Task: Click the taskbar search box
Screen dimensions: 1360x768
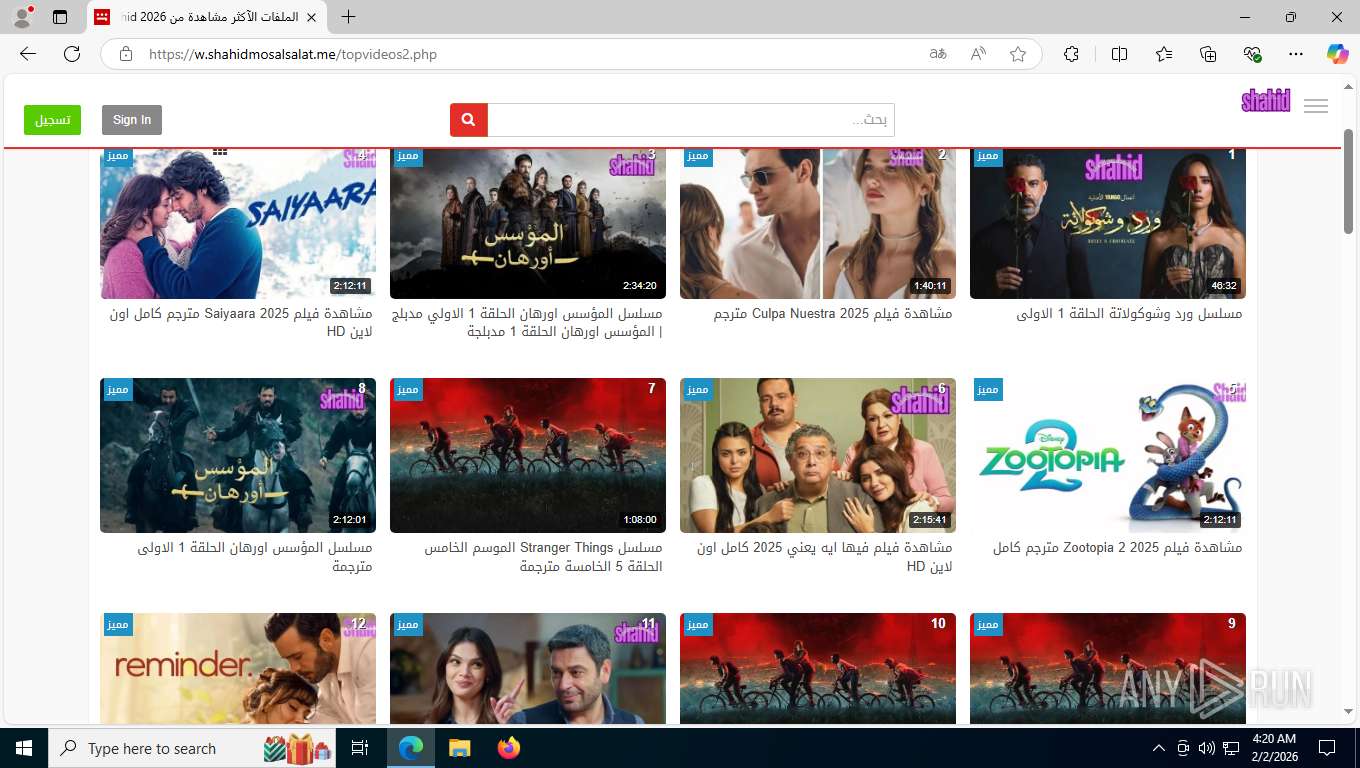Action: coord(193,748)
